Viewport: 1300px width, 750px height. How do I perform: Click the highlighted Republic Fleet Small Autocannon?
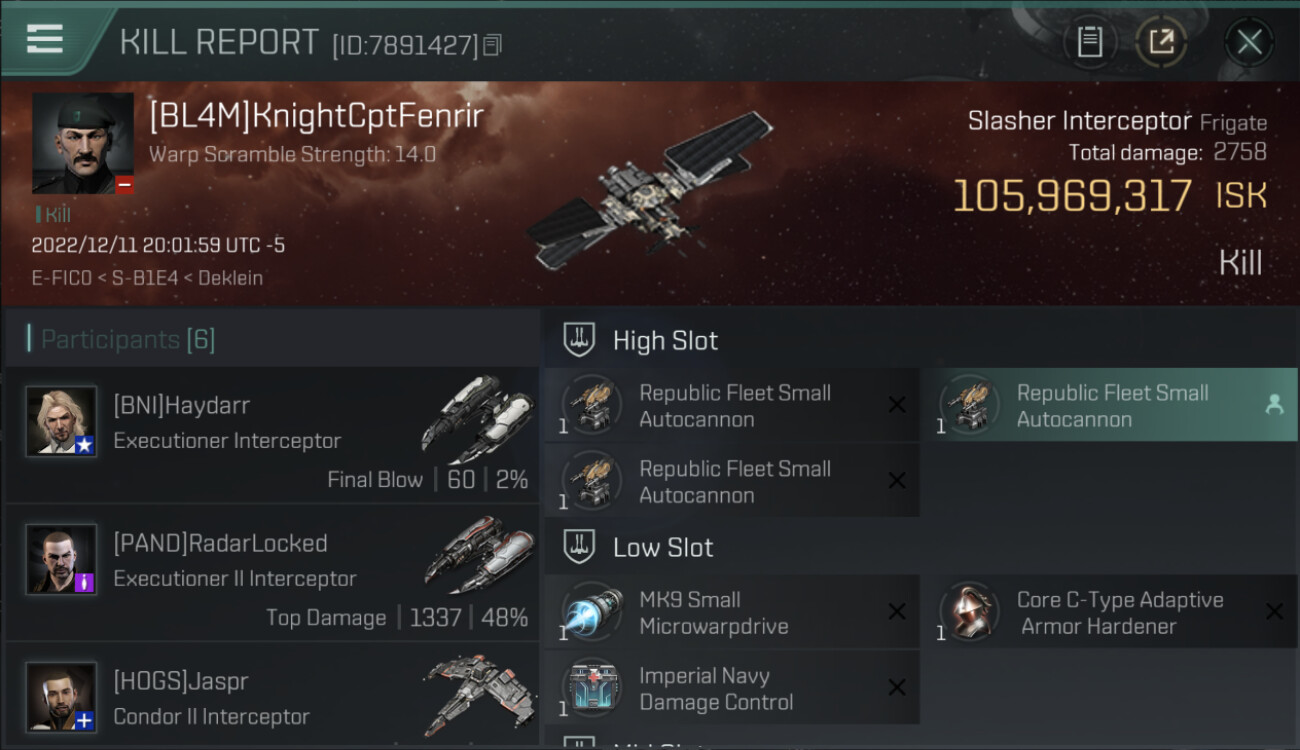pyautogui.click(x=1109, y=405)
